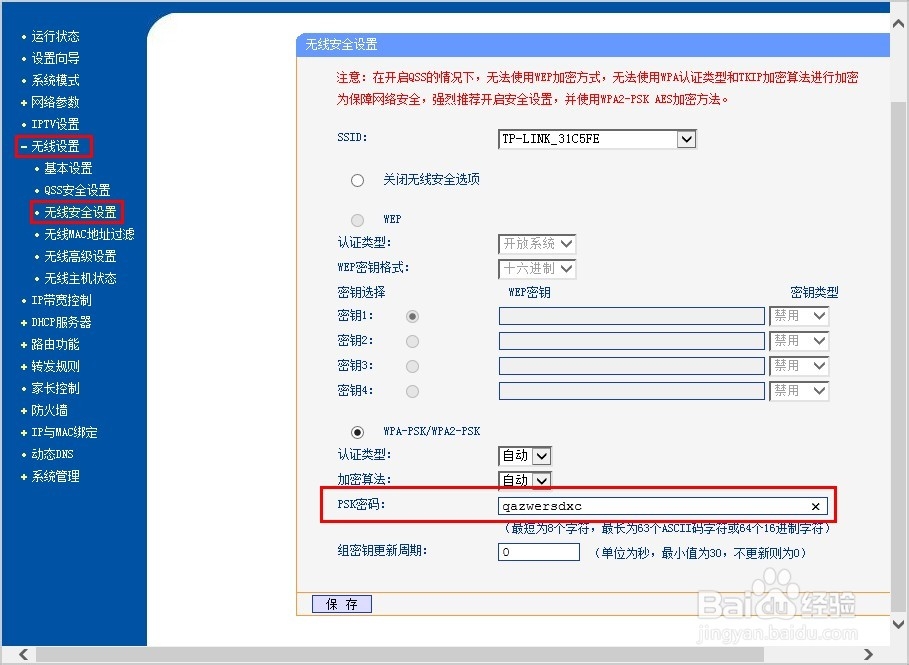Click the 保存 save button
The width and height of the screenshot is (909, 665).
[341, 603]
